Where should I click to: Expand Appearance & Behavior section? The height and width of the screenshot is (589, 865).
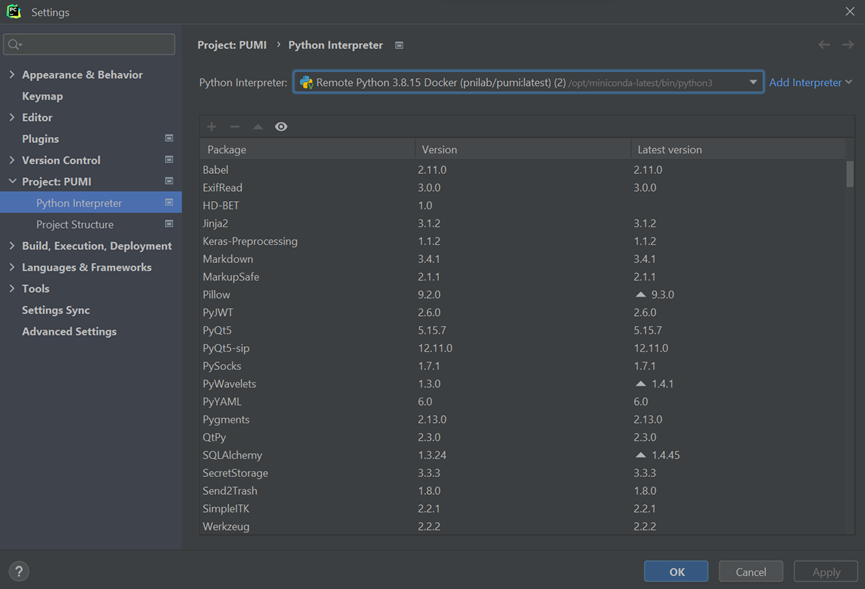[x=12, y=74]
